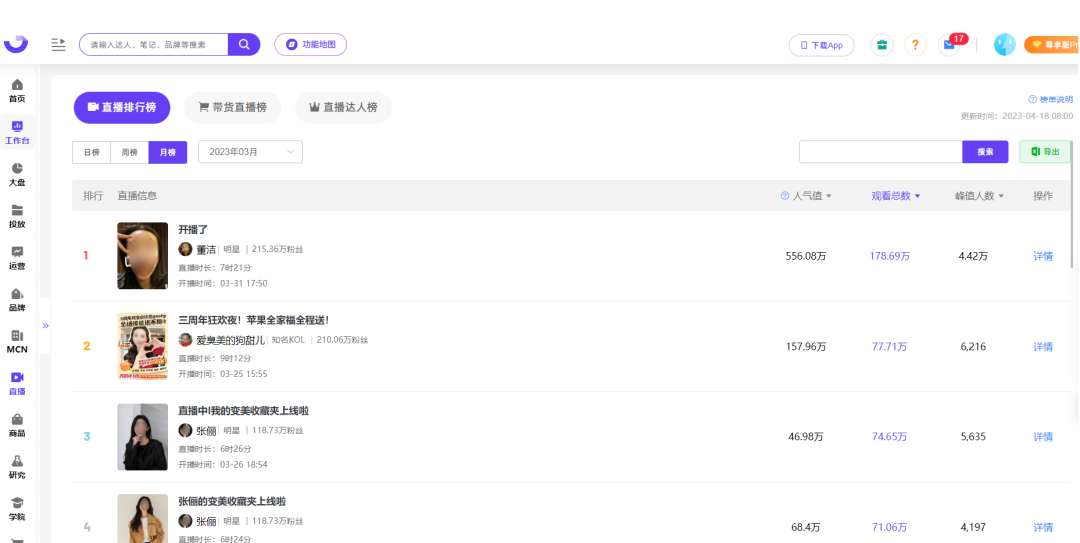Switch to 带货直播榜 tab
1080x543 pixels.
point(232,107)
